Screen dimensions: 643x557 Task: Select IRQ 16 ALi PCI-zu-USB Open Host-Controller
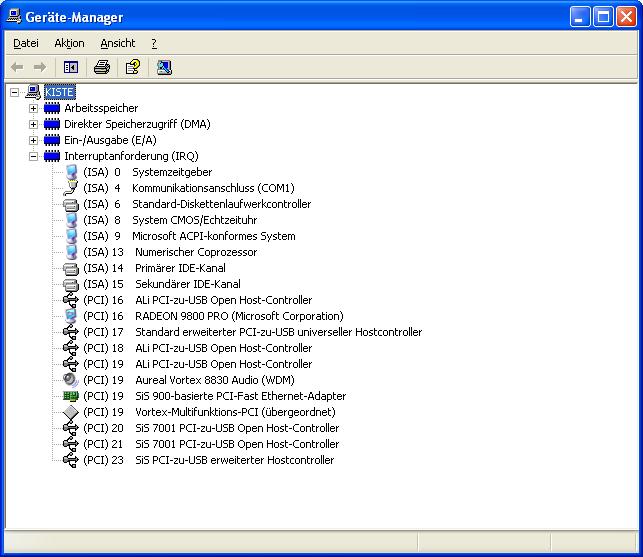(x=223, y=300)
